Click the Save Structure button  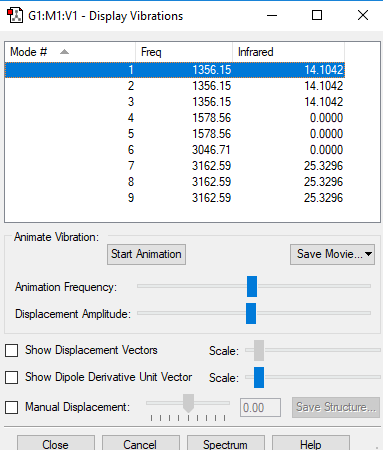(336, 407)
